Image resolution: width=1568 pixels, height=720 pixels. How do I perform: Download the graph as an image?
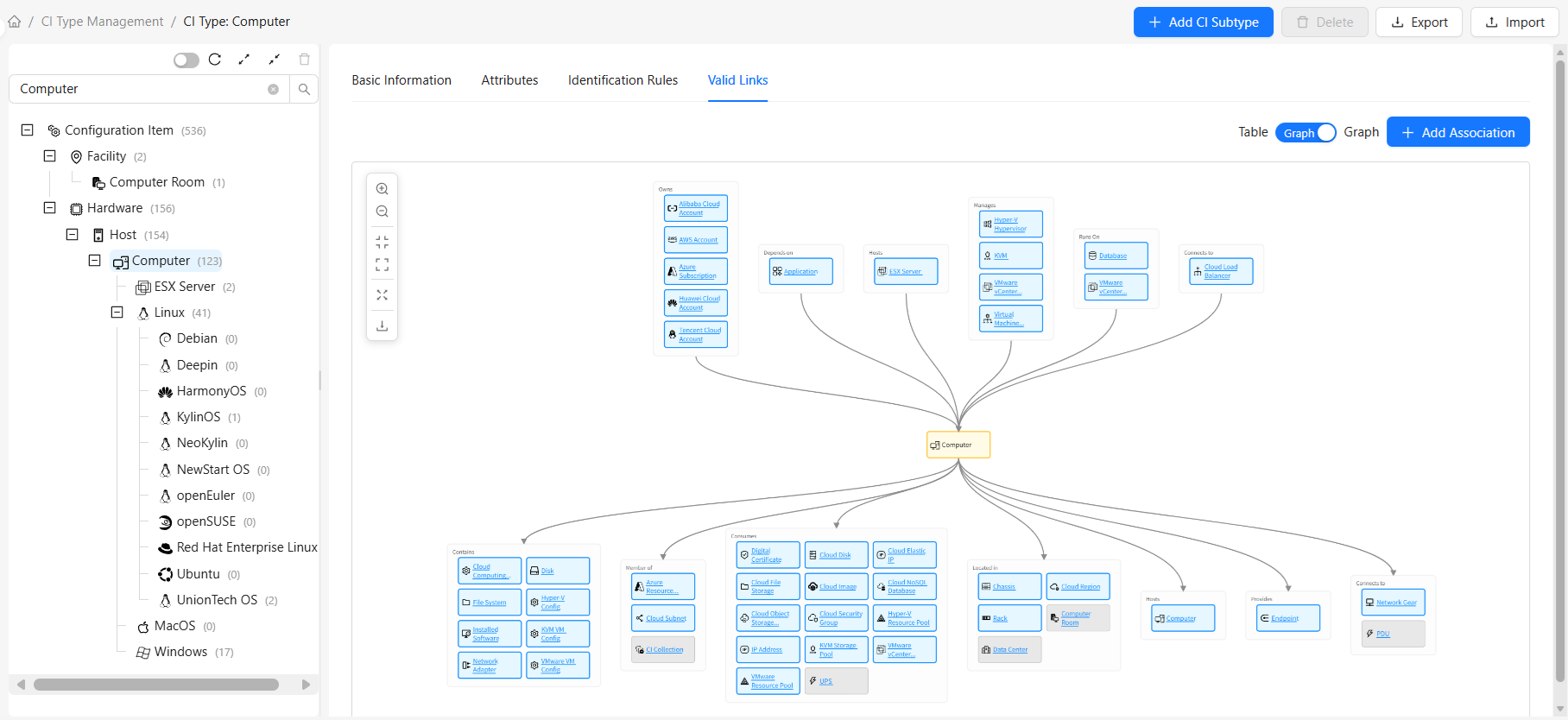pos(382,326)
